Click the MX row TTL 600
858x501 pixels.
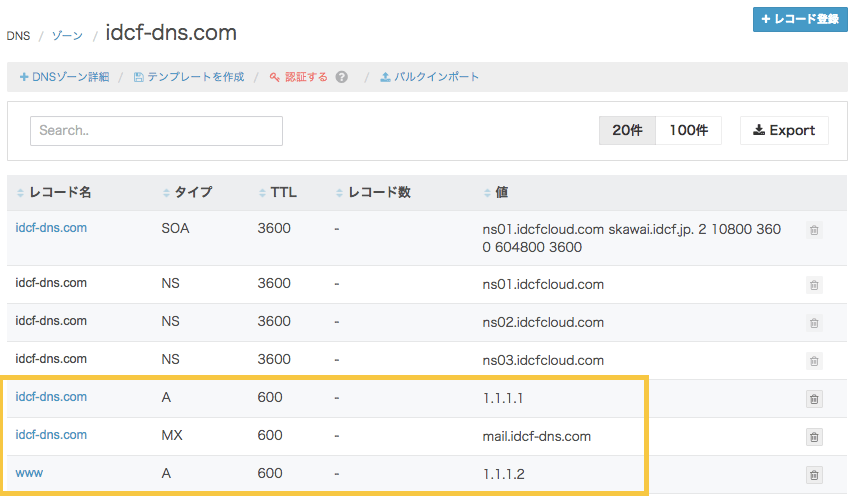[270, 435]
